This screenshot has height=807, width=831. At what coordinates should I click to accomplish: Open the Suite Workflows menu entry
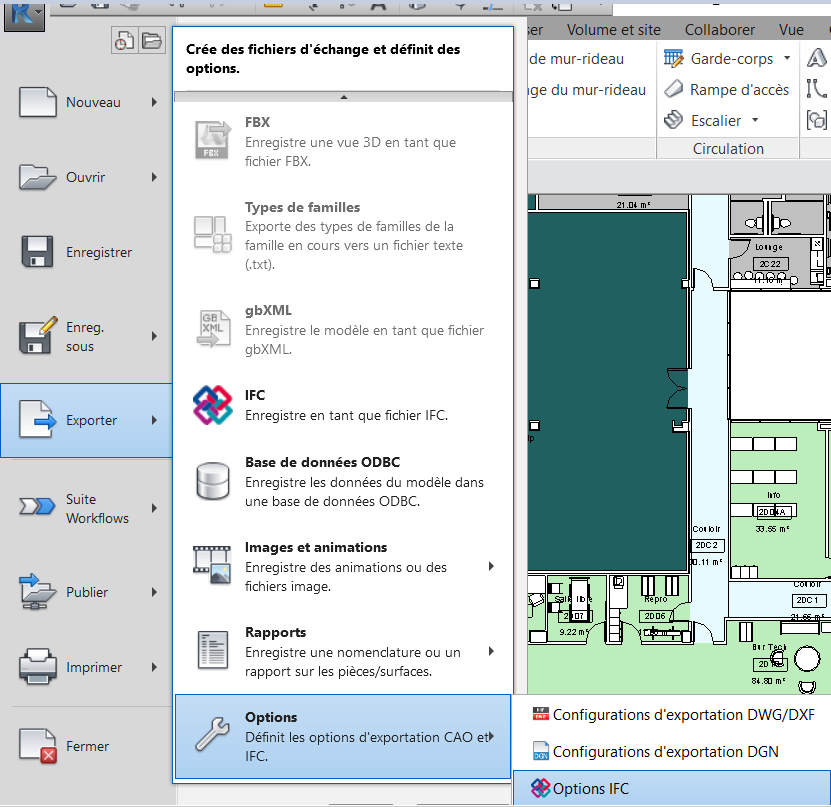tap(85, 508)
